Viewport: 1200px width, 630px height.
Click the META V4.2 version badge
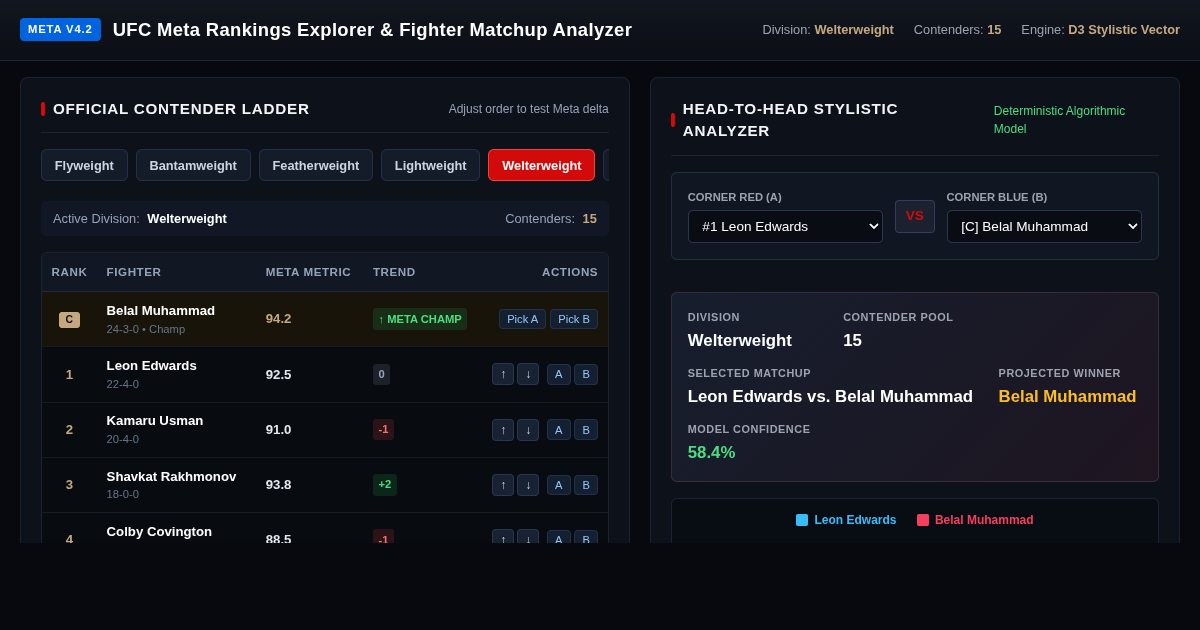click(x=60, y=29)
